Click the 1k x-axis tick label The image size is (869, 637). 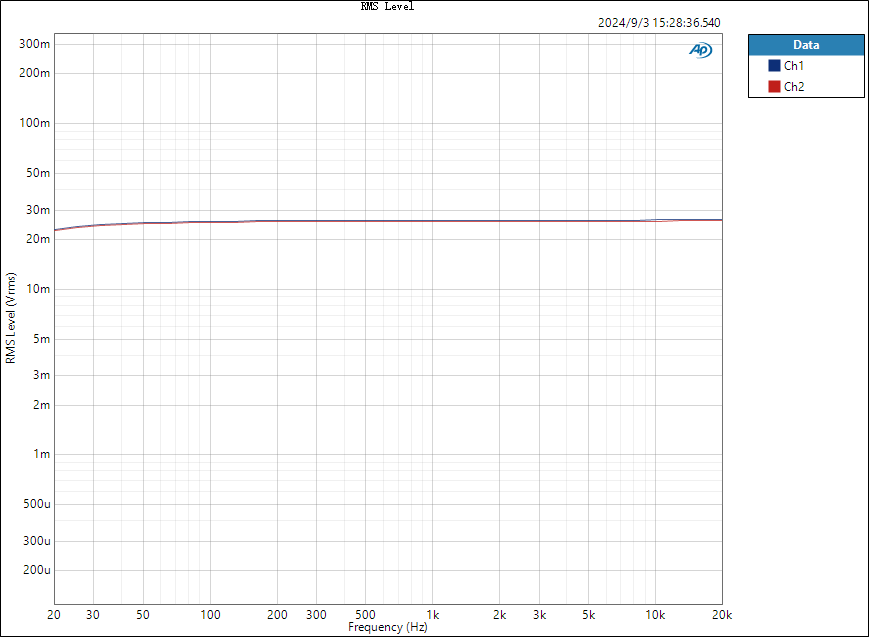pyautogui.click(x=433, y=615)
